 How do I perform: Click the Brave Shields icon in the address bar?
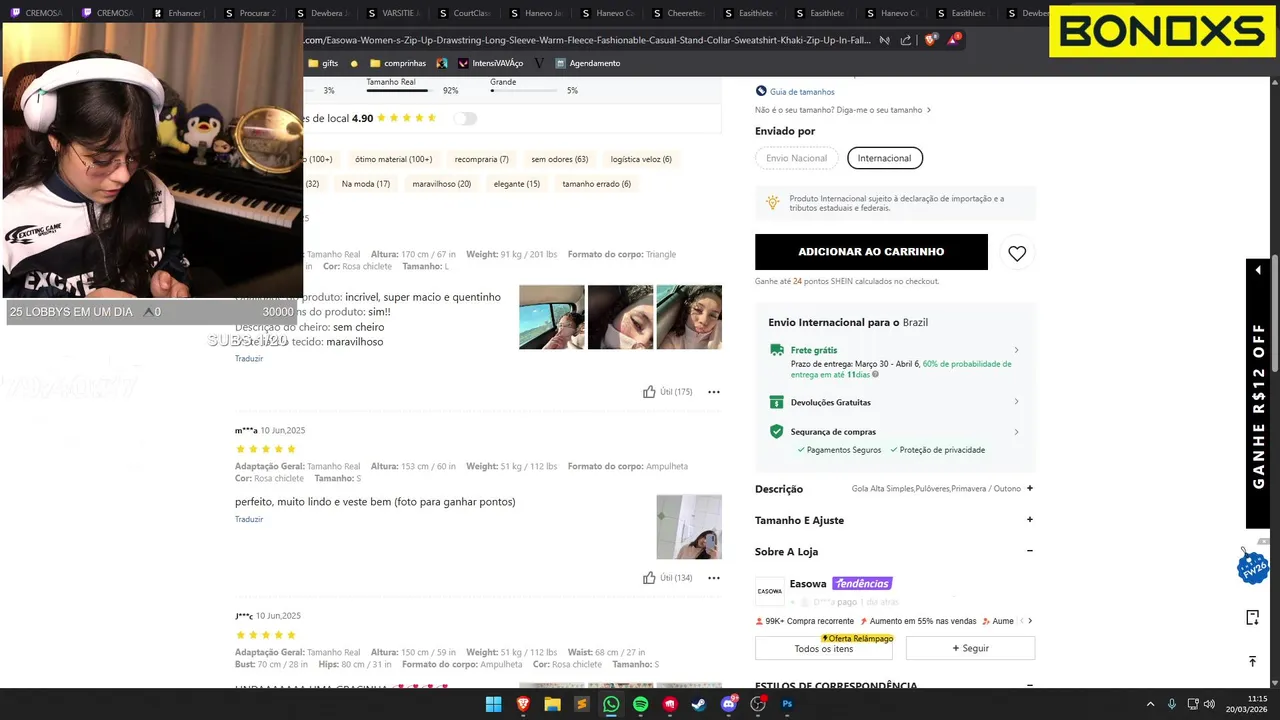pyautogui.click(x=931, y=40)
